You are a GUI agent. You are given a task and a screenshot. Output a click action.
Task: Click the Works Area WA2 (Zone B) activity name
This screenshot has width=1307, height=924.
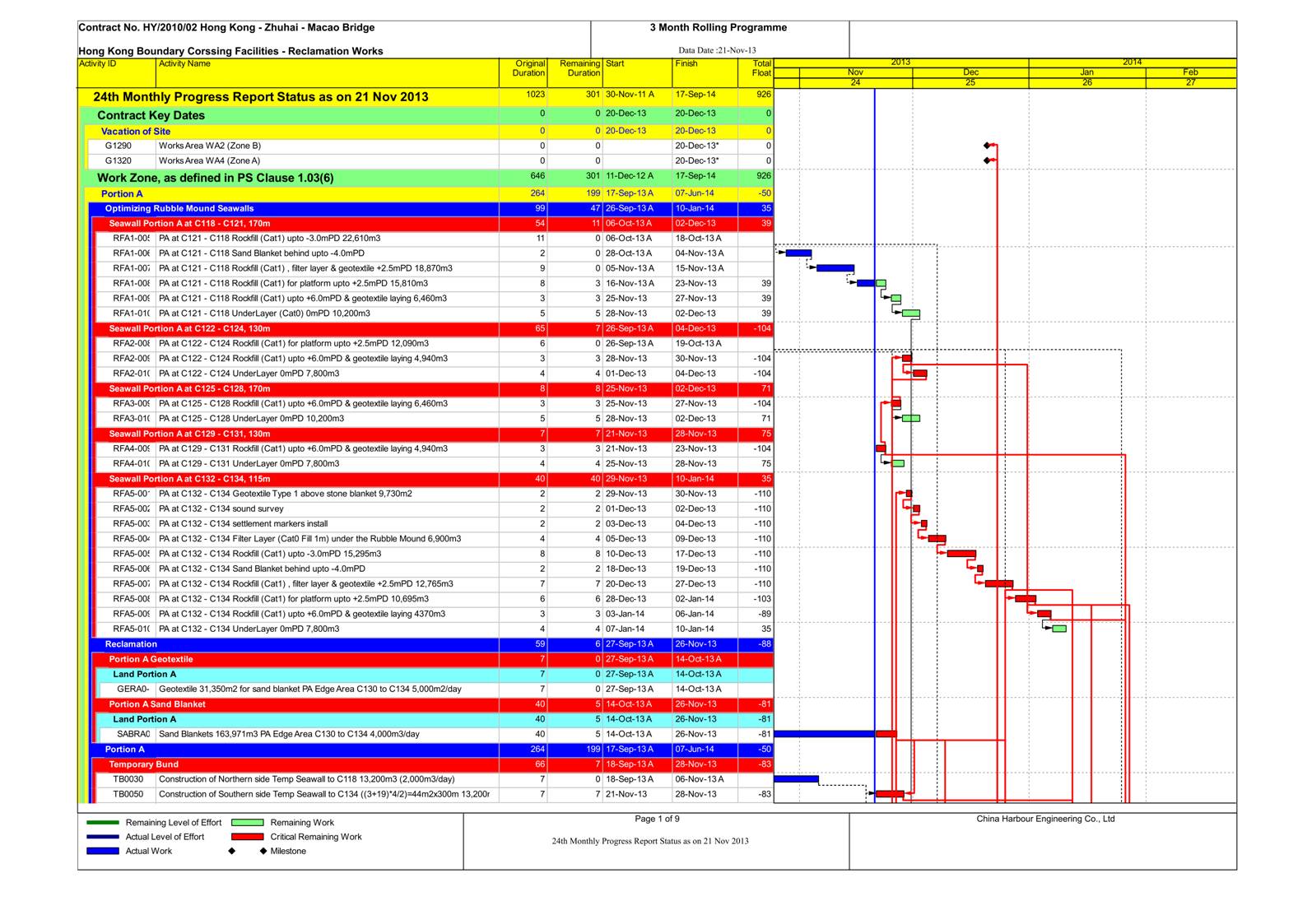click(210, 146)
